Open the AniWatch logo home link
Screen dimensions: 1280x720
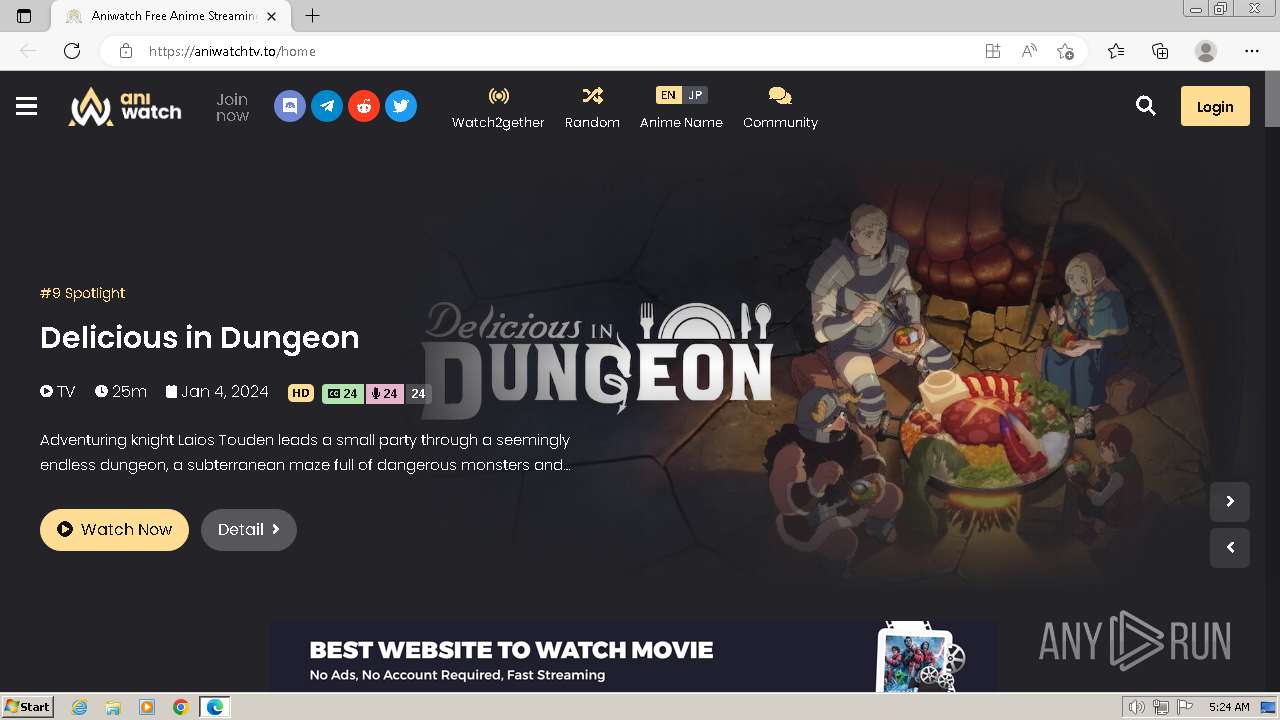click(125, 106)
